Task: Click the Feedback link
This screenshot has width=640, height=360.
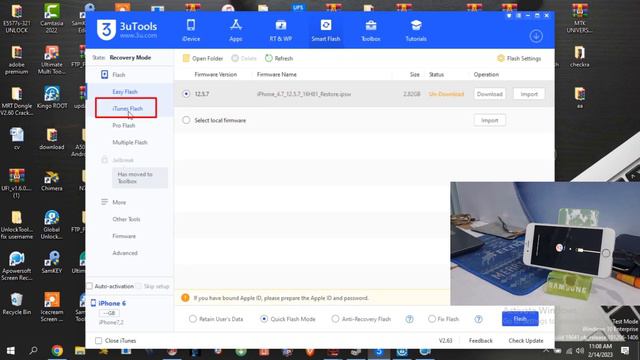Action: [x=480, y=340]
